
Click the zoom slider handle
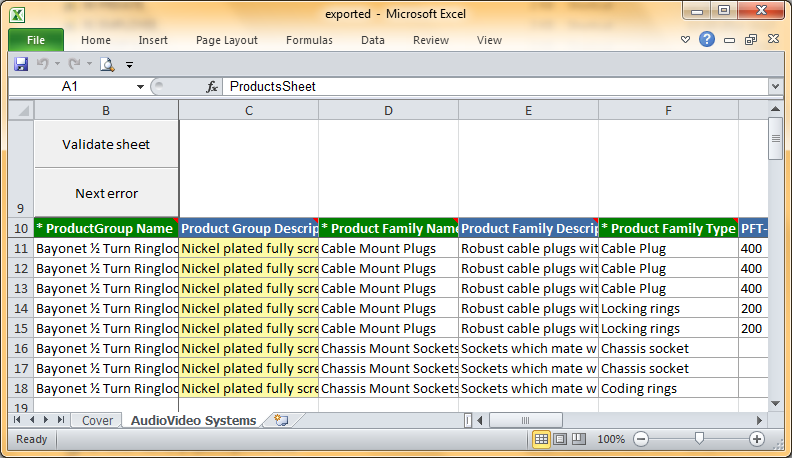699,439
